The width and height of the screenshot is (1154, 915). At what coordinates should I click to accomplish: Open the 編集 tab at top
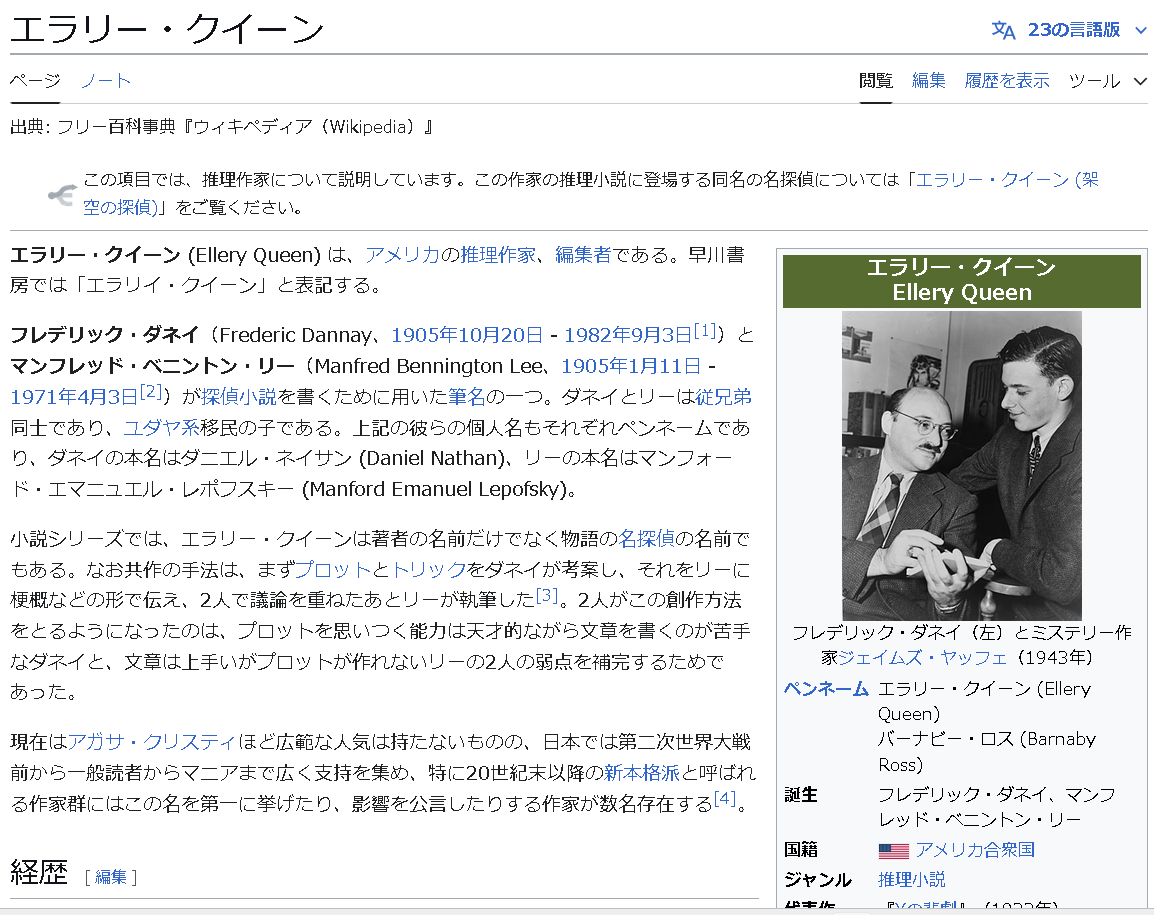coord(928,80)
